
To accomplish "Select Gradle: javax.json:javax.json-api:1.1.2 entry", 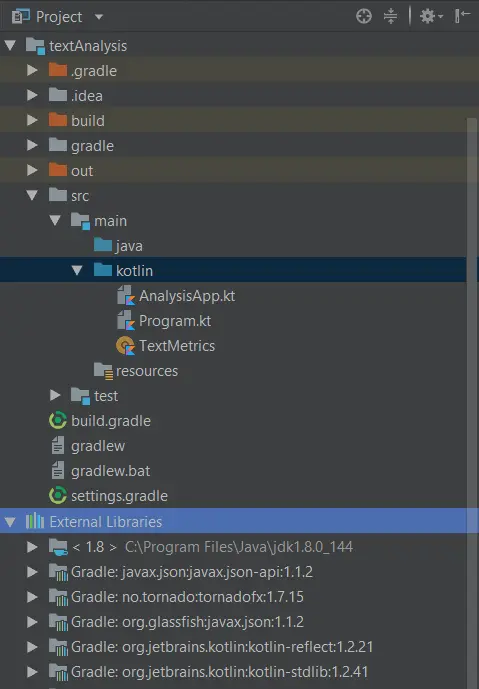I will 192,572.
